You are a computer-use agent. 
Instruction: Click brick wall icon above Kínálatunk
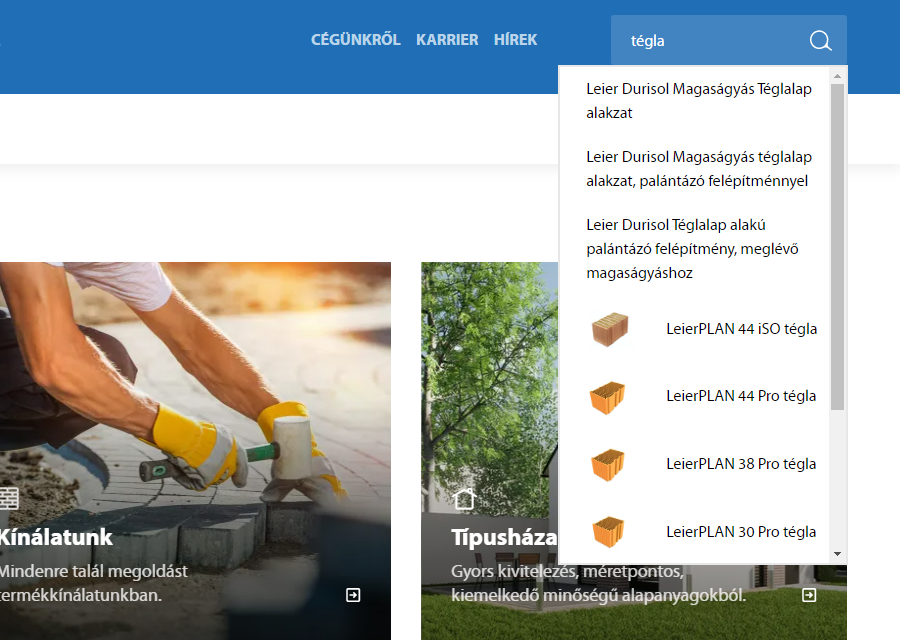tap(9, 498)
